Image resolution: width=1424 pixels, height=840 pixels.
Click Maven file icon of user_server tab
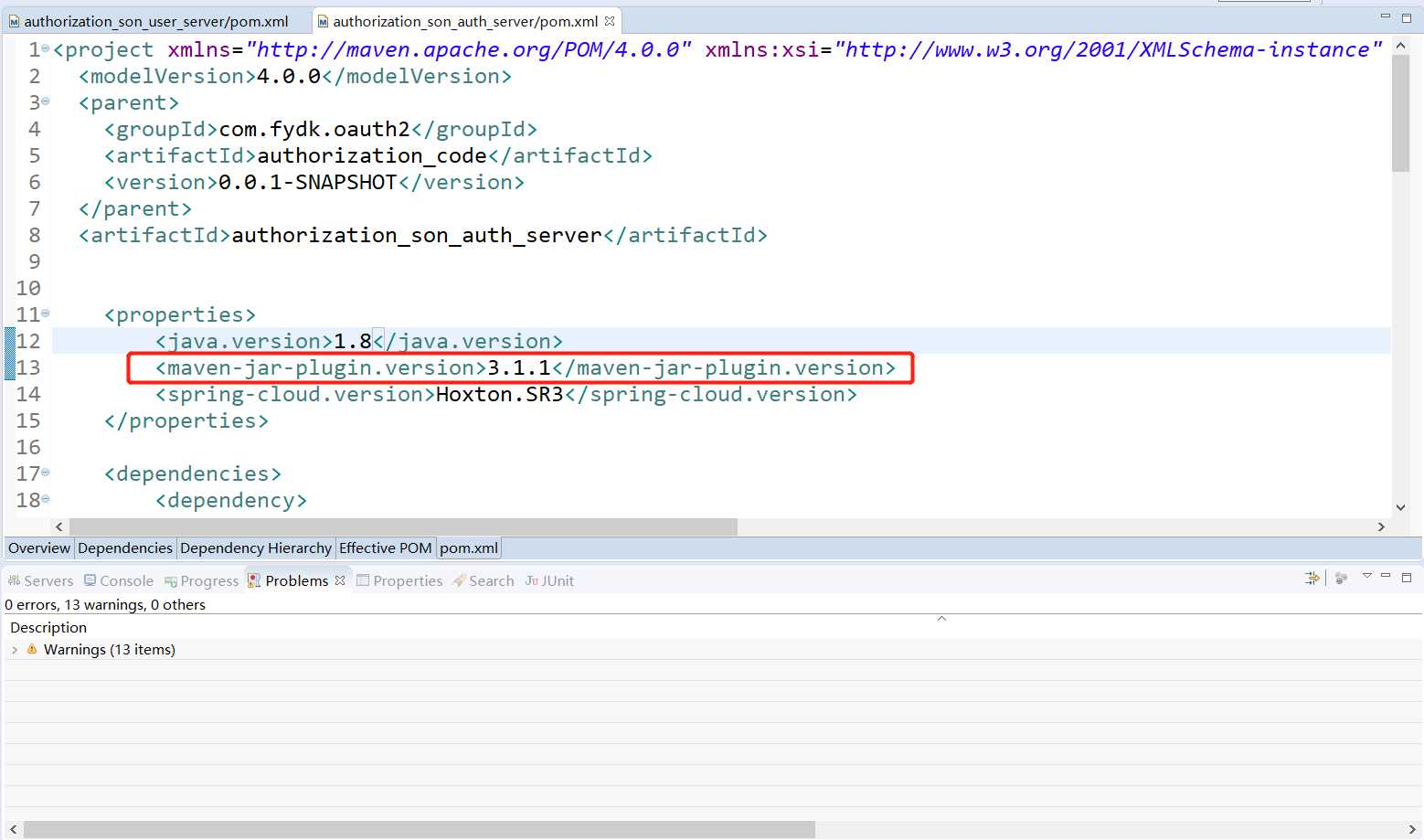tap(14, 21)
